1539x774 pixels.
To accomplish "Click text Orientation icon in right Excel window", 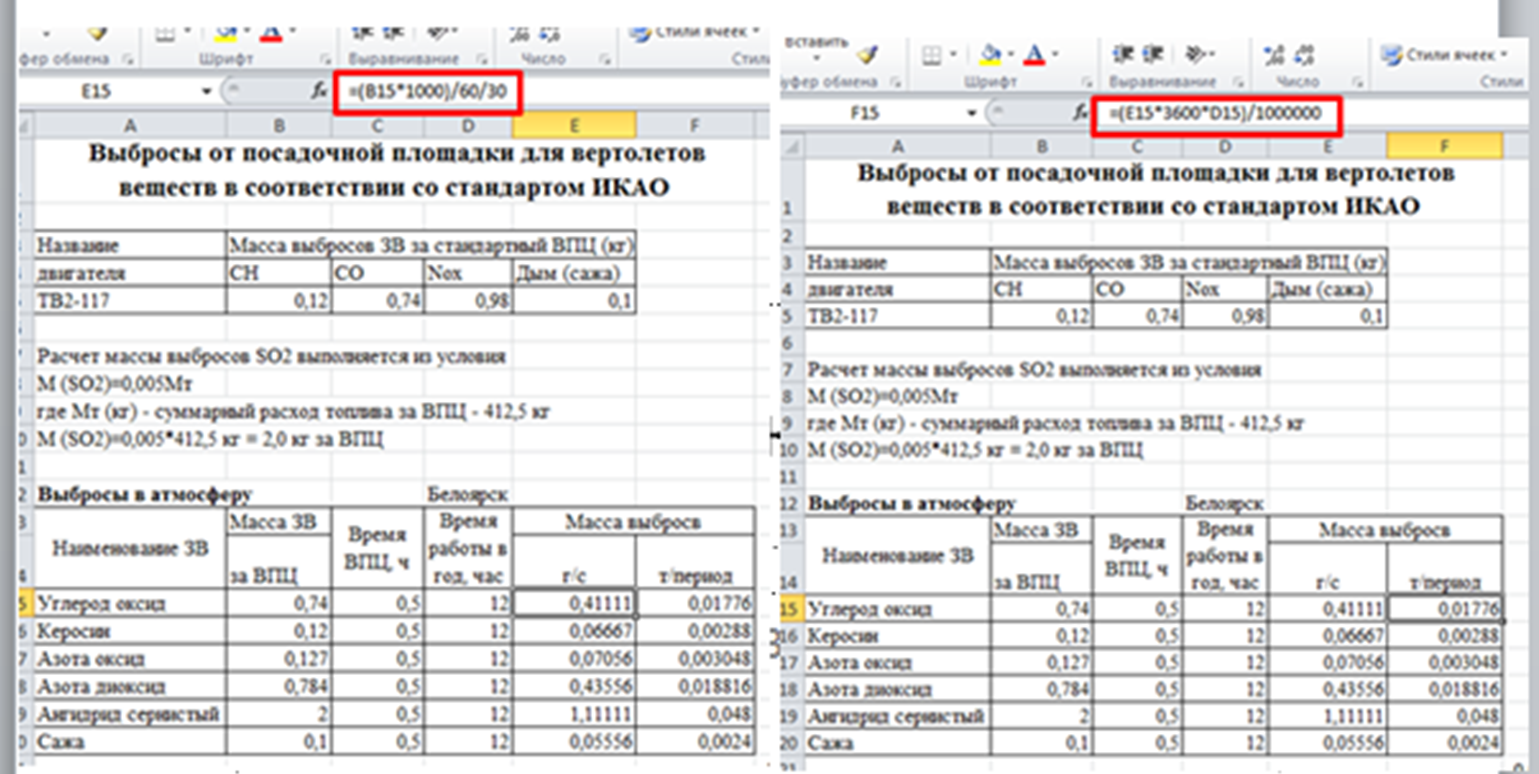I will click(1193, 54).
